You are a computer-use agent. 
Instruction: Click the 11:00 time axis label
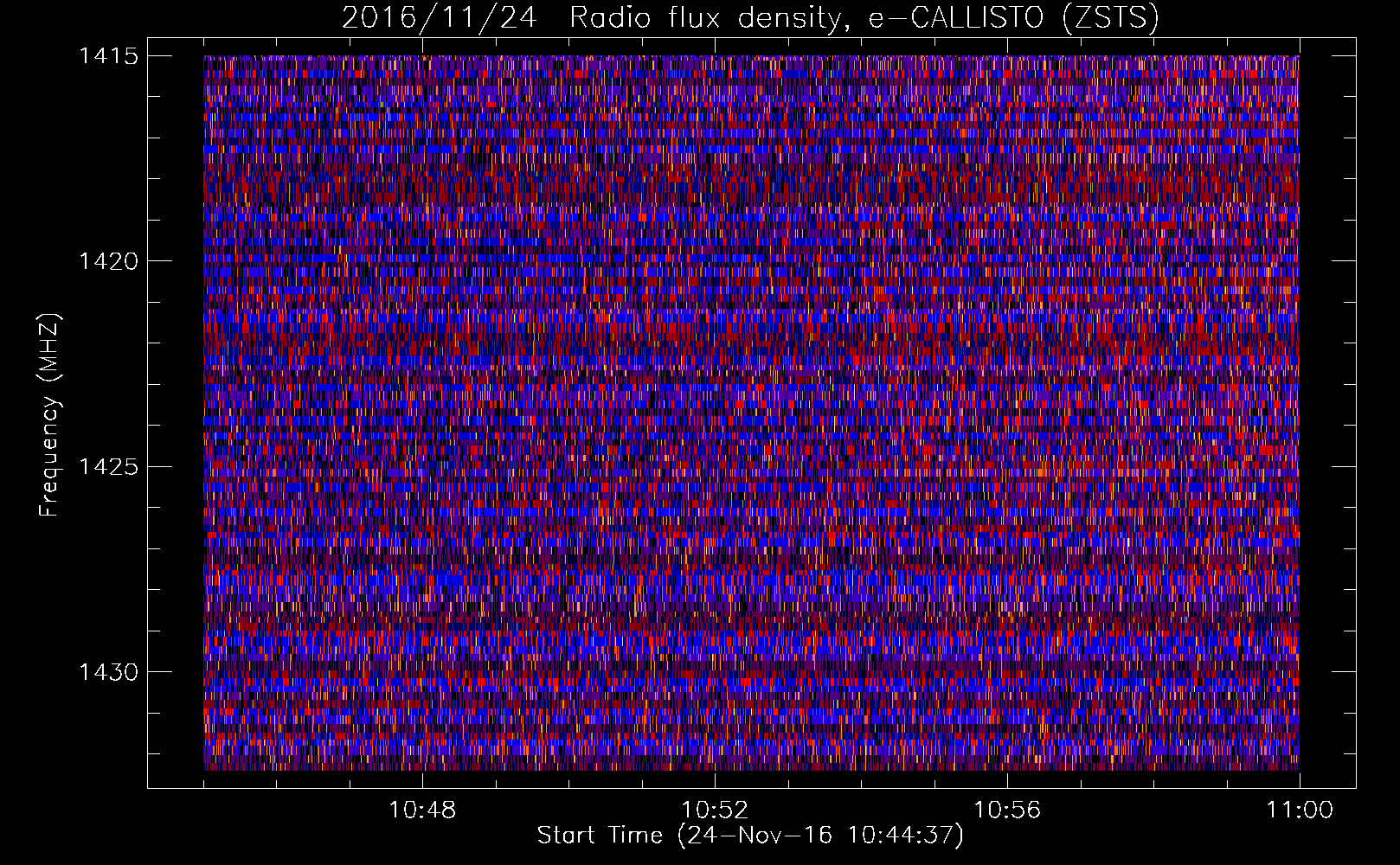(1300, 811)
